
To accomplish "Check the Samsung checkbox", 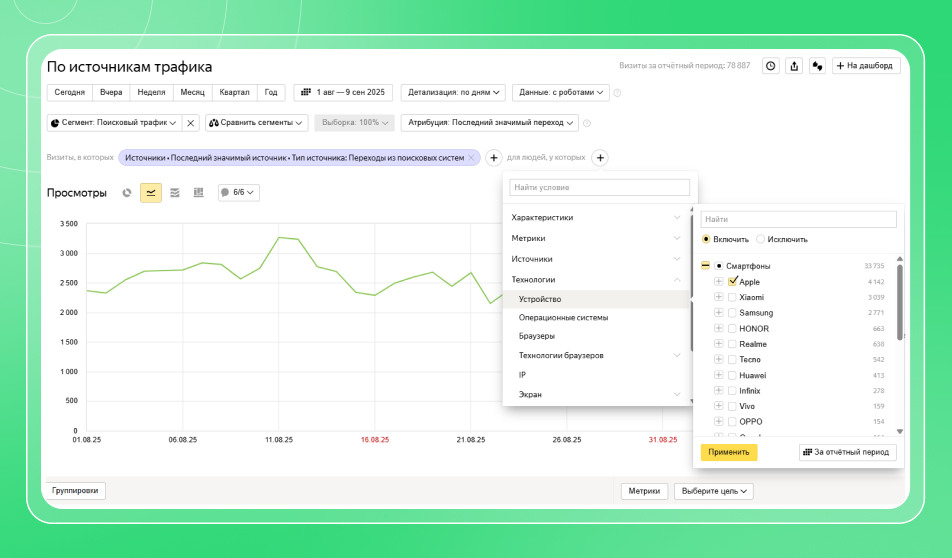I will tap(732, 312).
